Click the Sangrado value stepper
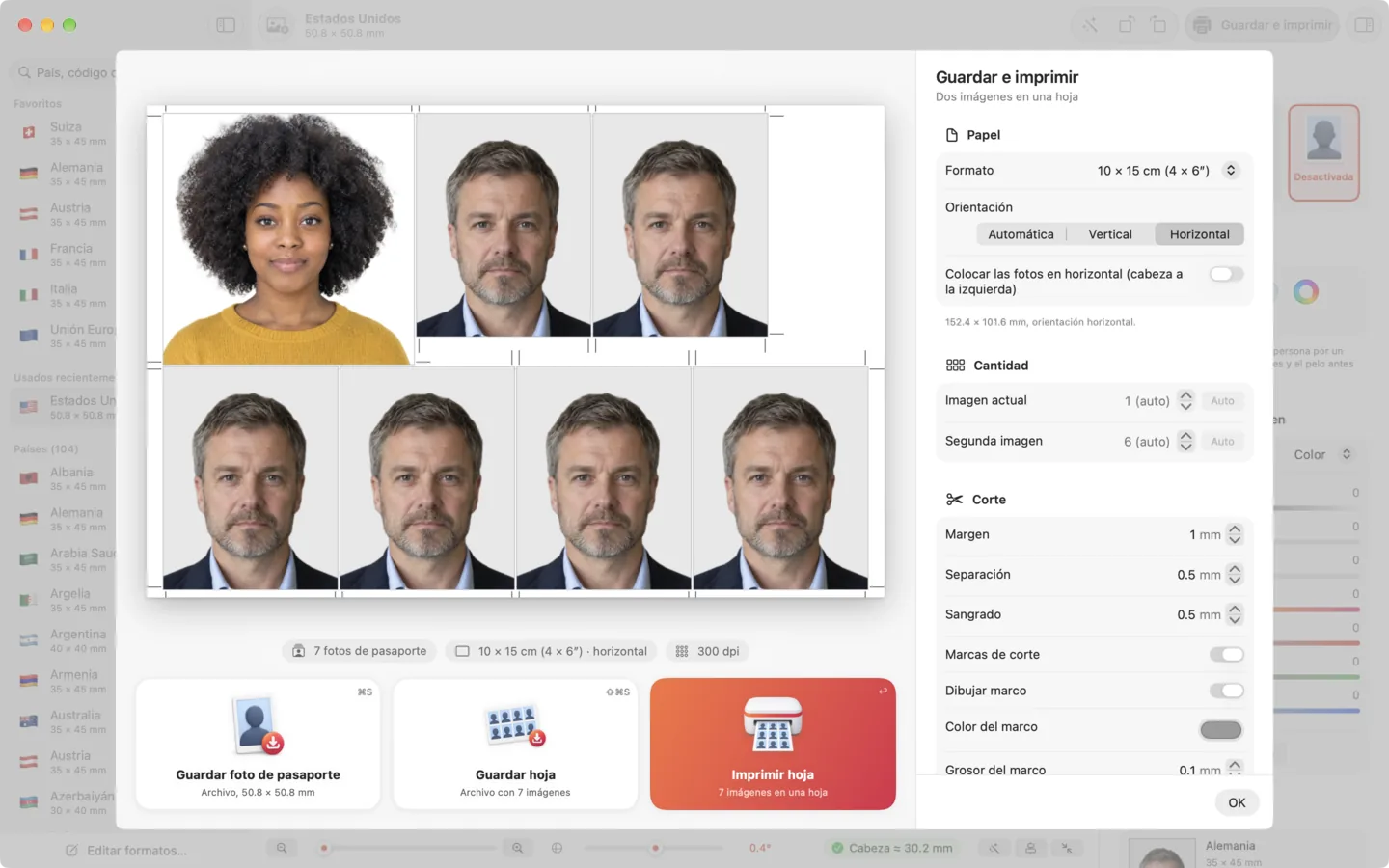 point(1235,614)
